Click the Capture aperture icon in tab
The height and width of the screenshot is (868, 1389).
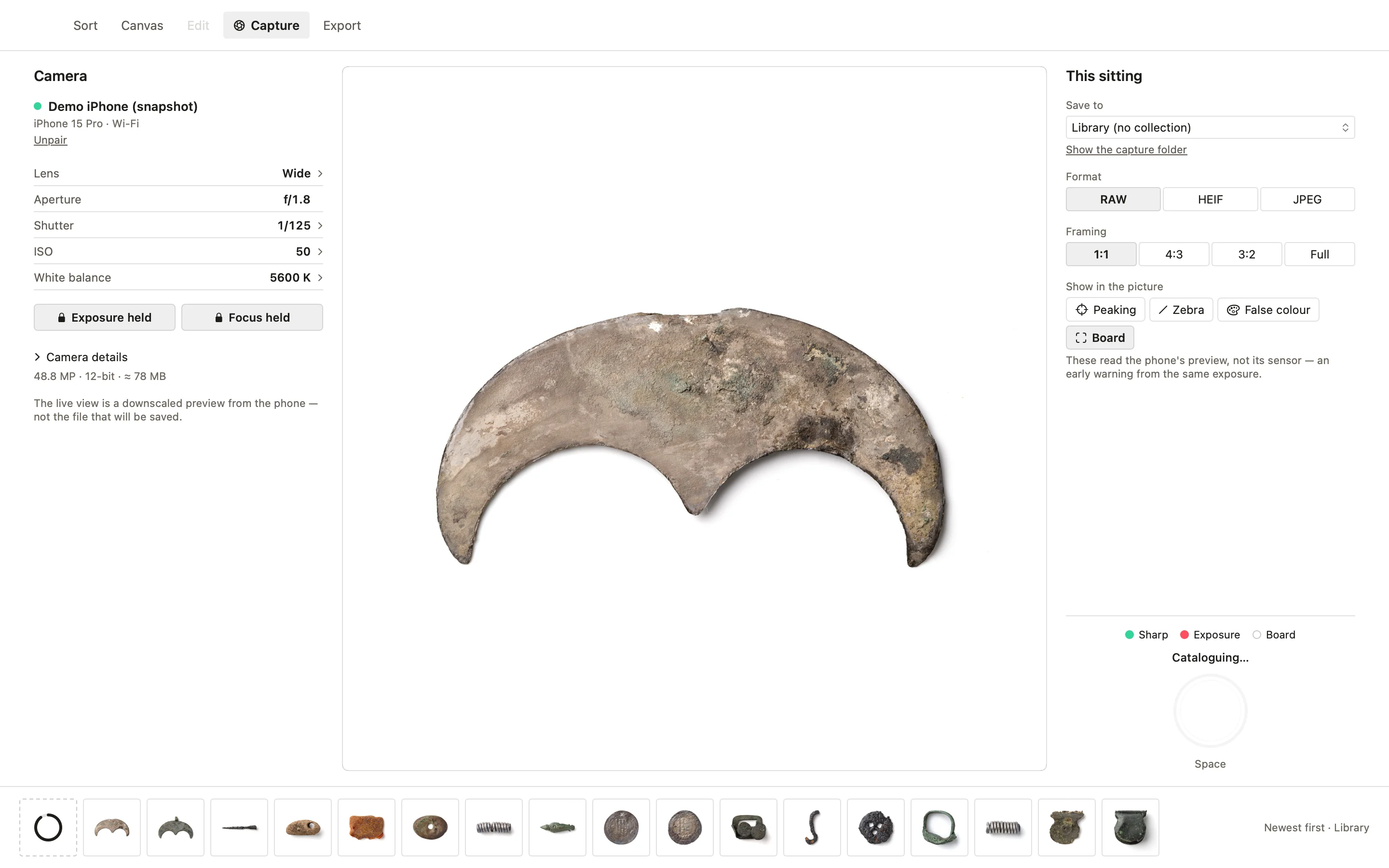tap(239, 25)
